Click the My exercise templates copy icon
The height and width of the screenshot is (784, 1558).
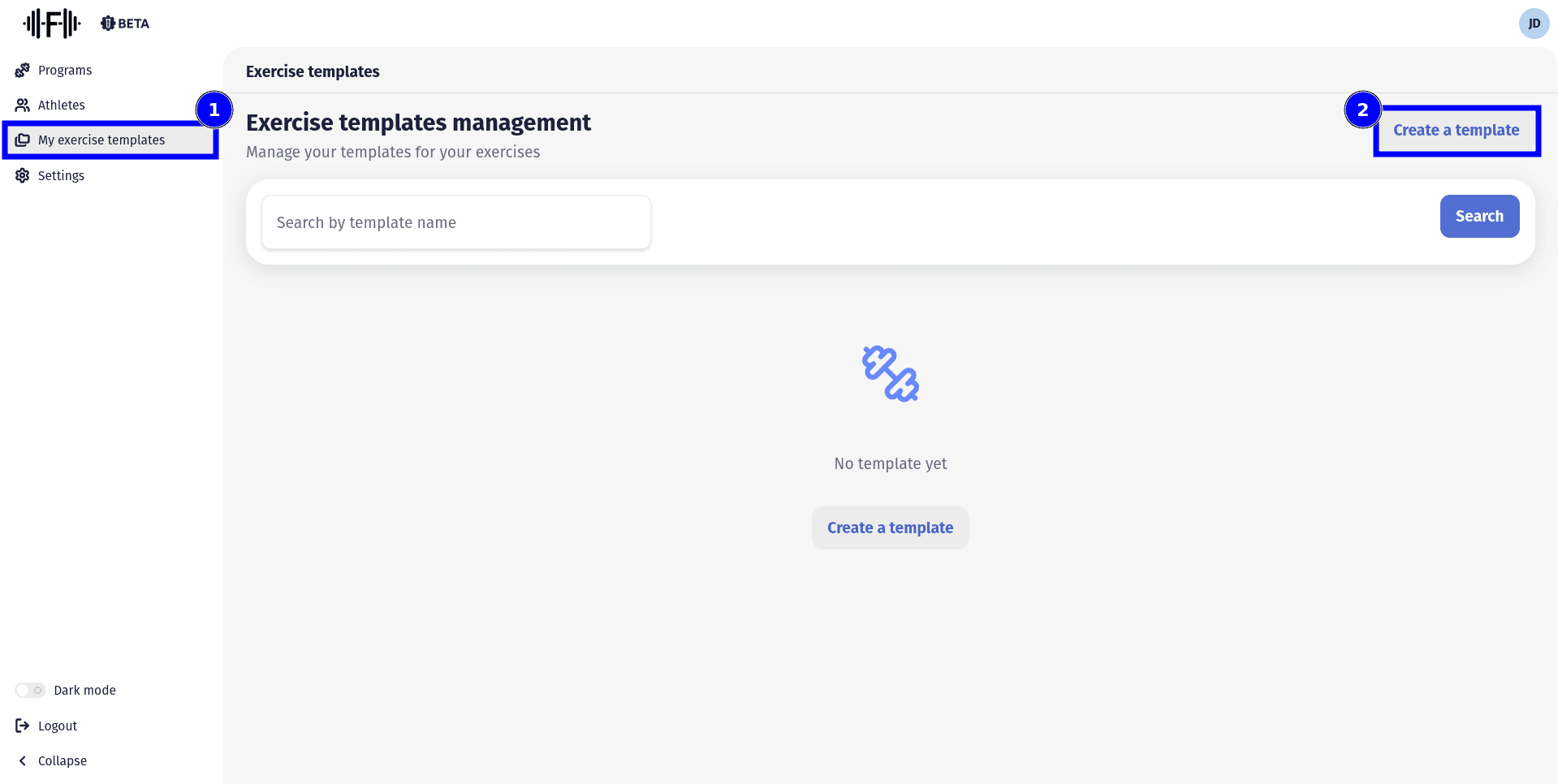coord(23,140)
